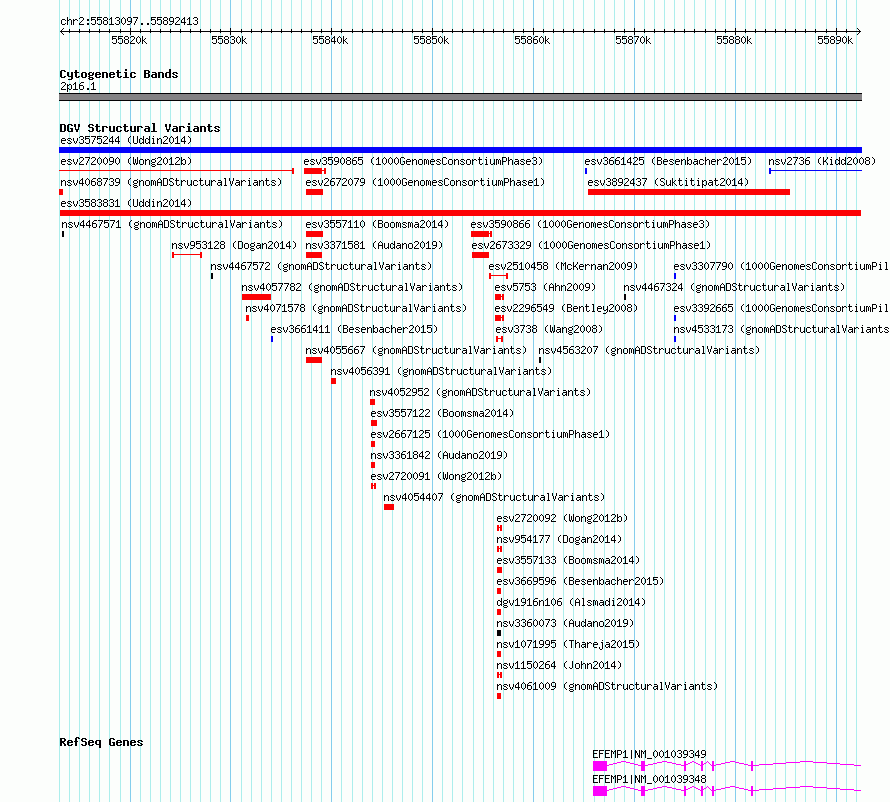Open the nsv3361842 (Audano2019) variant label
Viewport: 890px width, 802px height.
click(439, 455)
